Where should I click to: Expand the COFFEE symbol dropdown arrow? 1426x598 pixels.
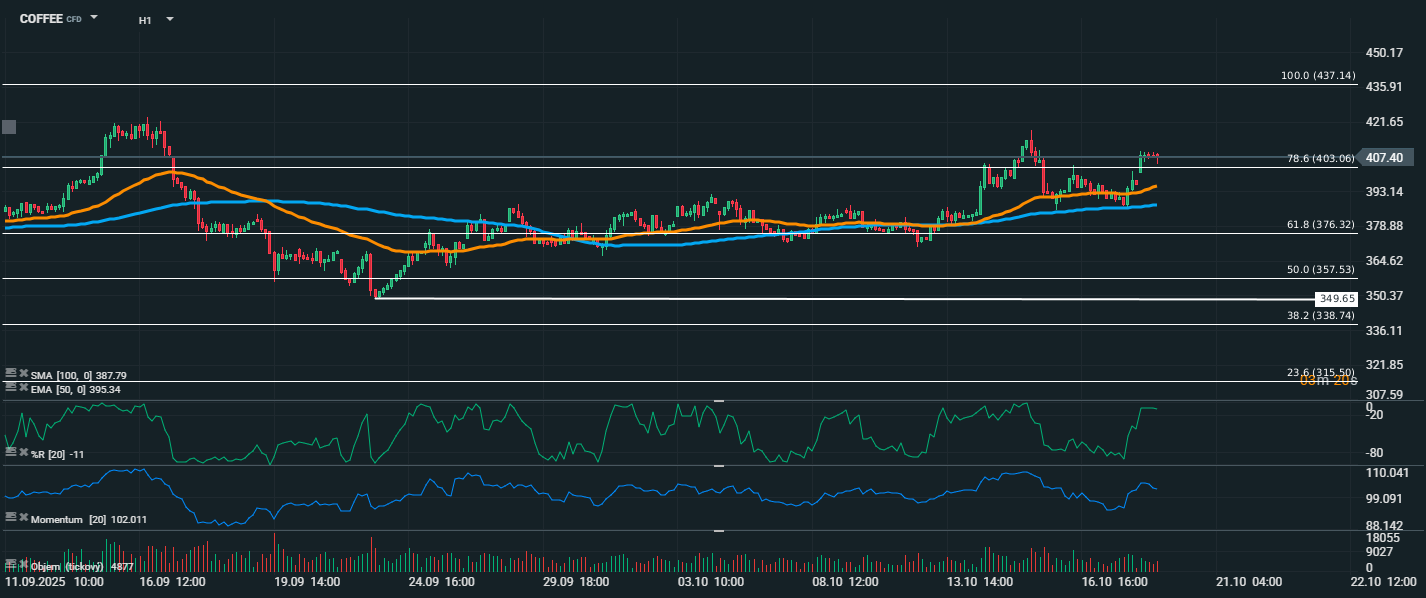tap(94, 18)
